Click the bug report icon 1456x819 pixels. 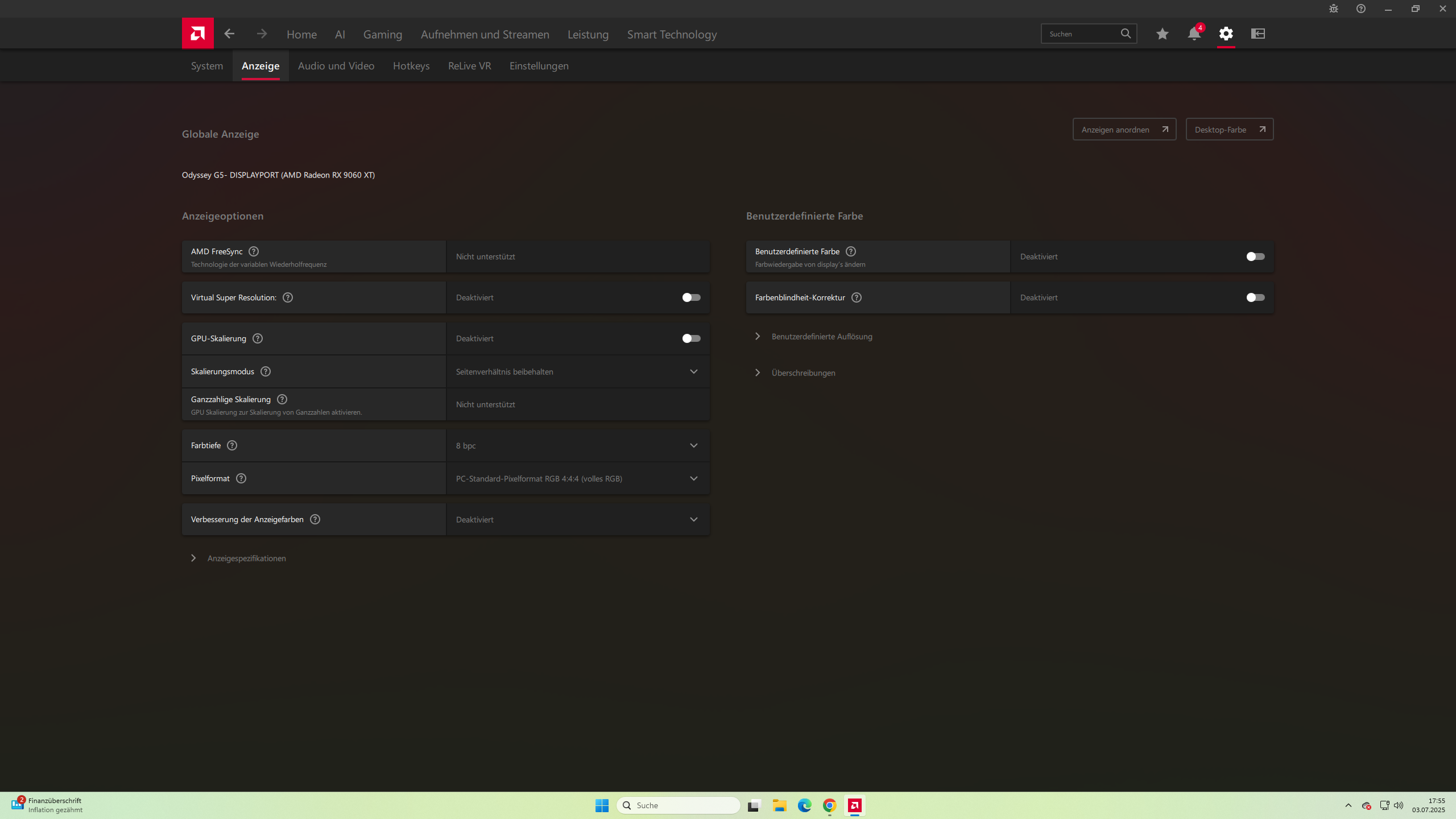pos(1333,9)
